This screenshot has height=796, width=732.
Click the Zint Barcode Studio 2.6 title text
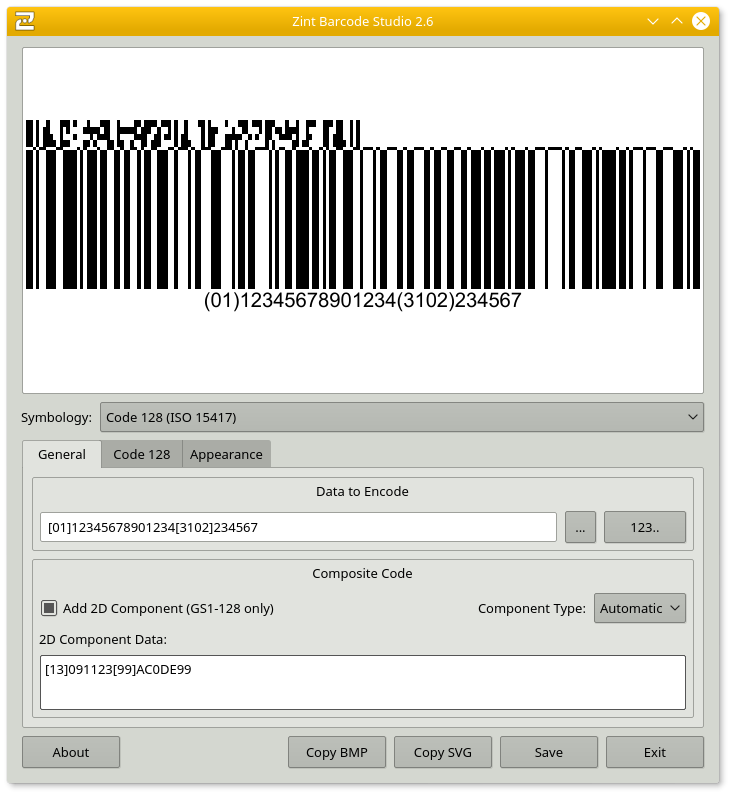tap(362, 21)
